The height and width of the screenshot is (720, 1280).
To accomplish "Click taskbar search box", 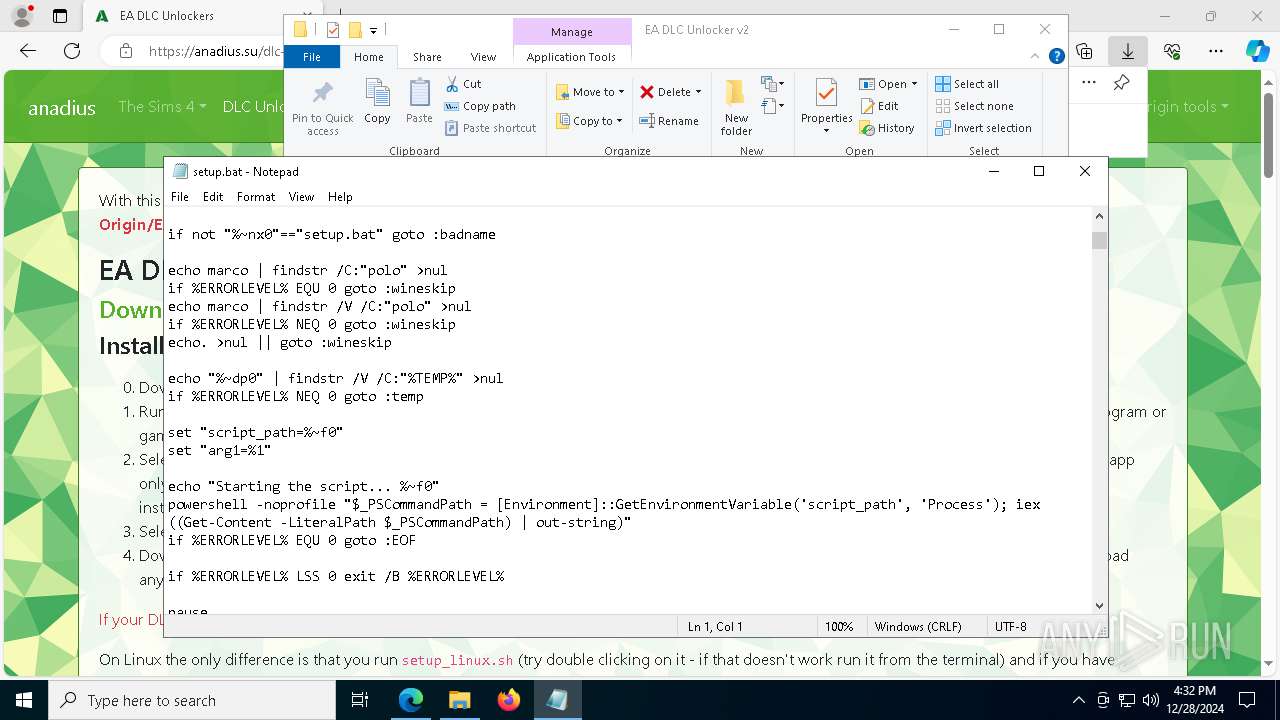I will [192, 700].
